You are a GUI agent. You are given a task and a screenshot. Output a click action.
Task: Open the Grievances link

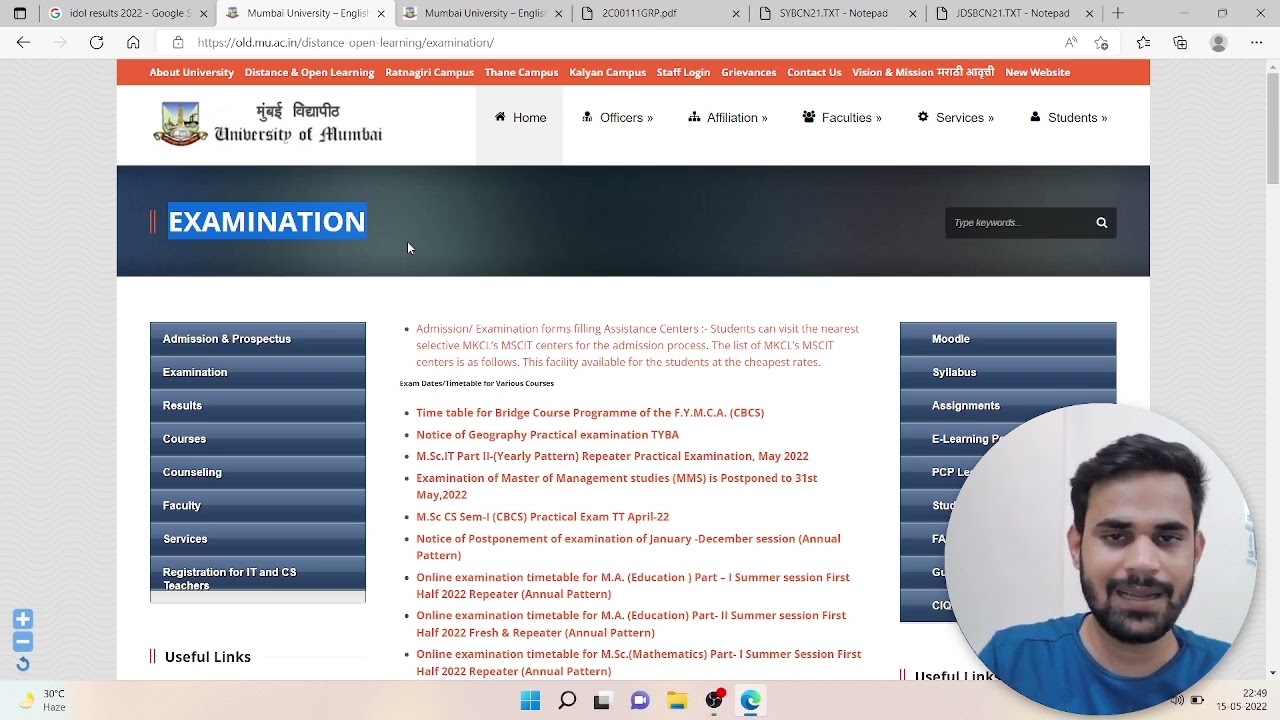pyautogui.click(x=749, y=72)
